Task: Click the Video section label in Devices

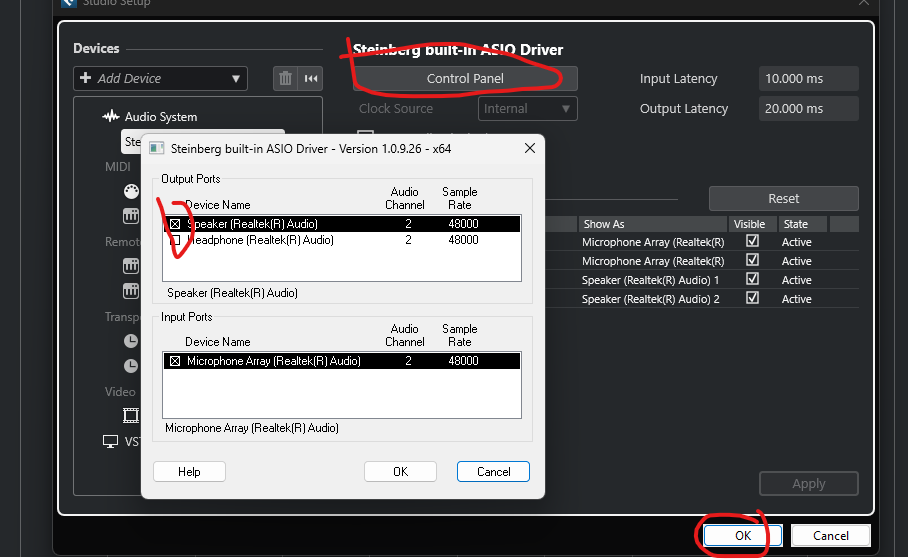Action: coord(120,392)
